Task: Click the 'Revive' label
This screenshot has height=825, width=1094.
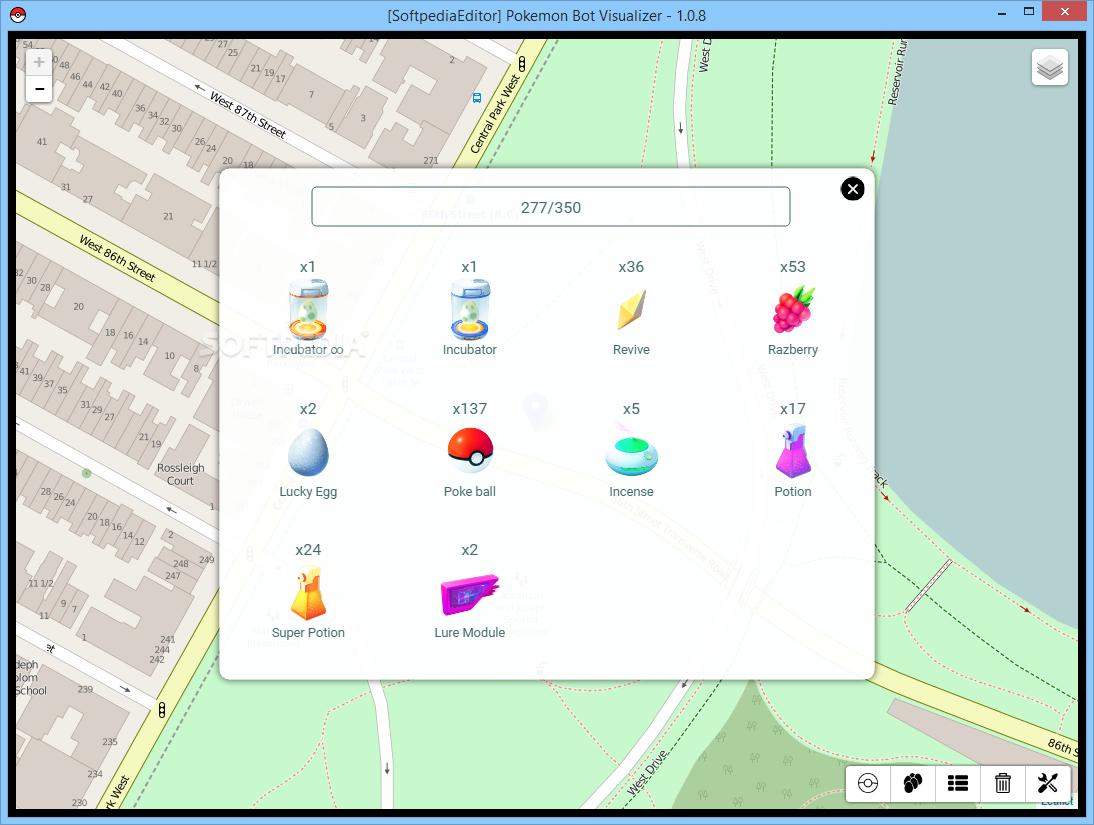Action: point(631,350)
